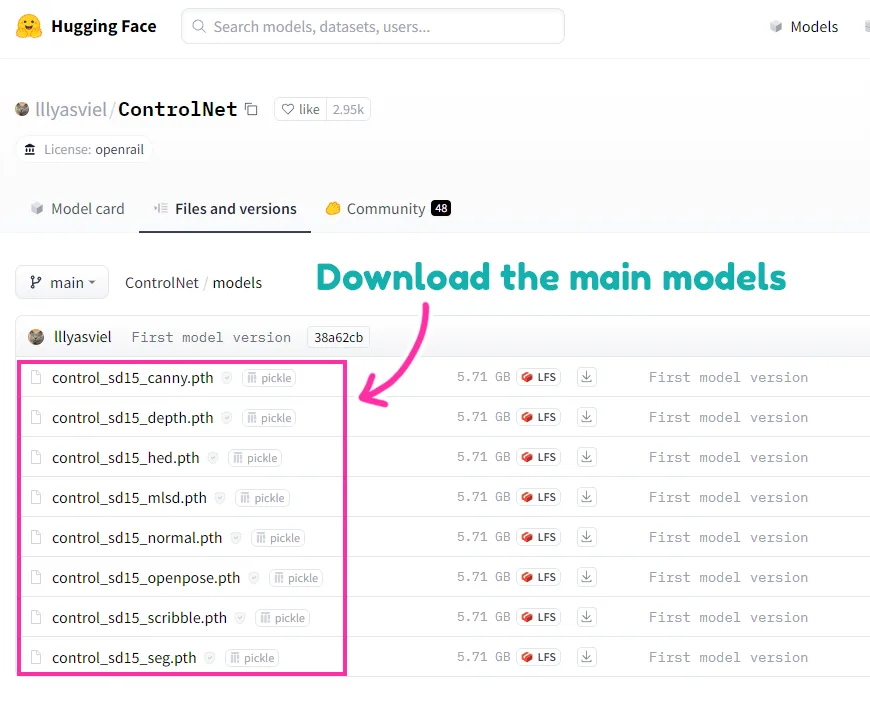Click the safety scan icon beside control_sd15_seg.pth

point(210,658)
